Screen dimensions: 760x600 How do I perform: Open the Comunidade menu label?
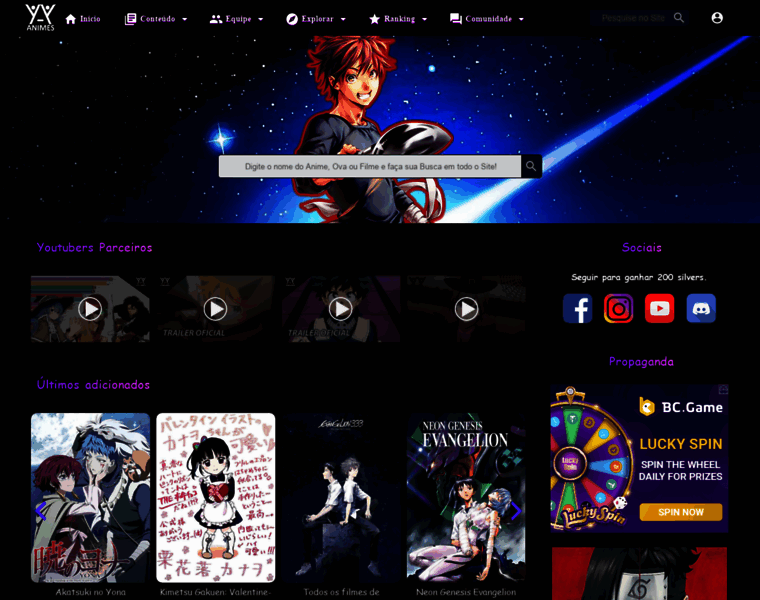pyautogui.click(x=489, y=19)
